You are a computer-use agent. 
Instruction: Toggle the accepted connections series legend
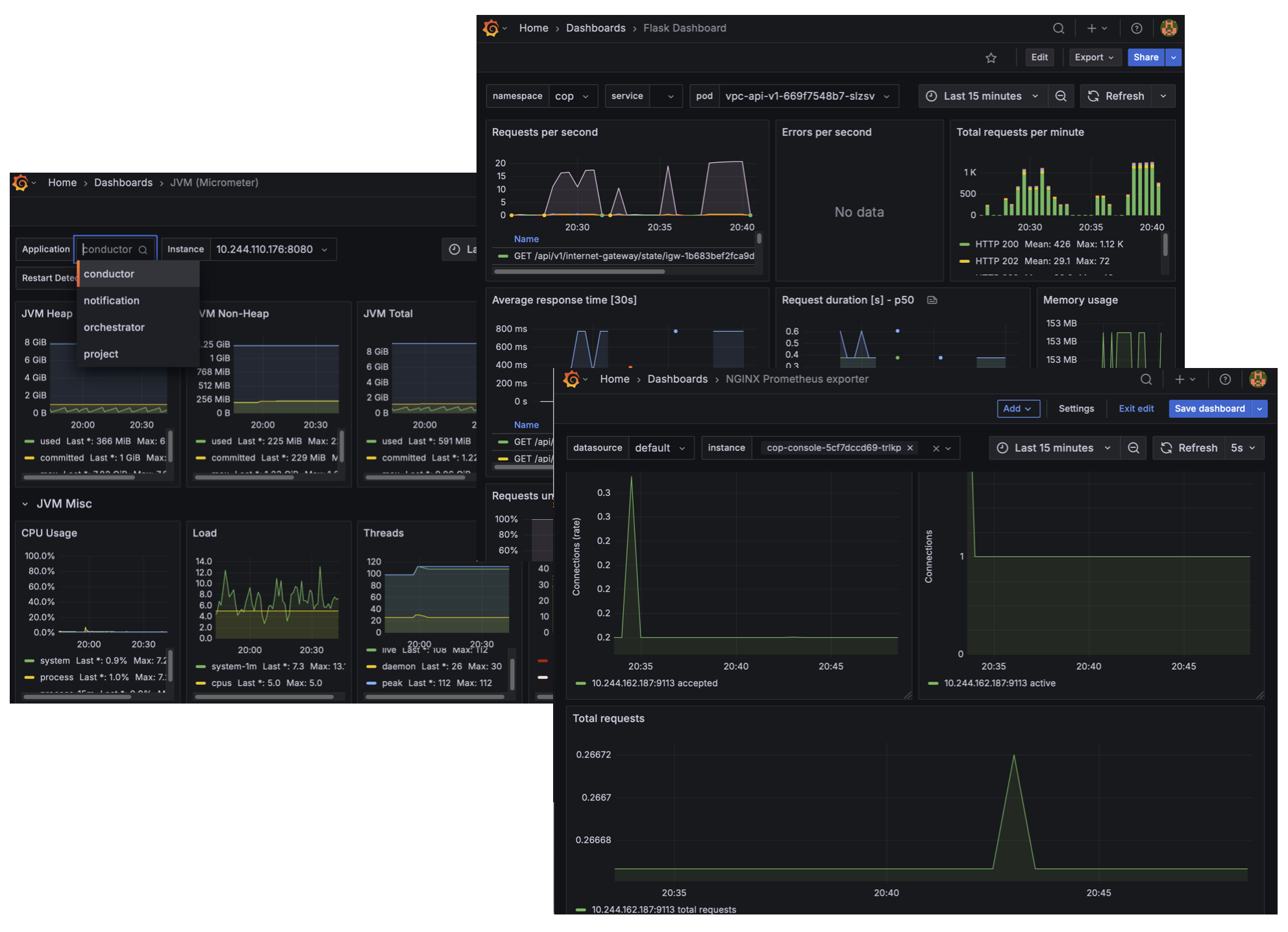coord(654,683)
